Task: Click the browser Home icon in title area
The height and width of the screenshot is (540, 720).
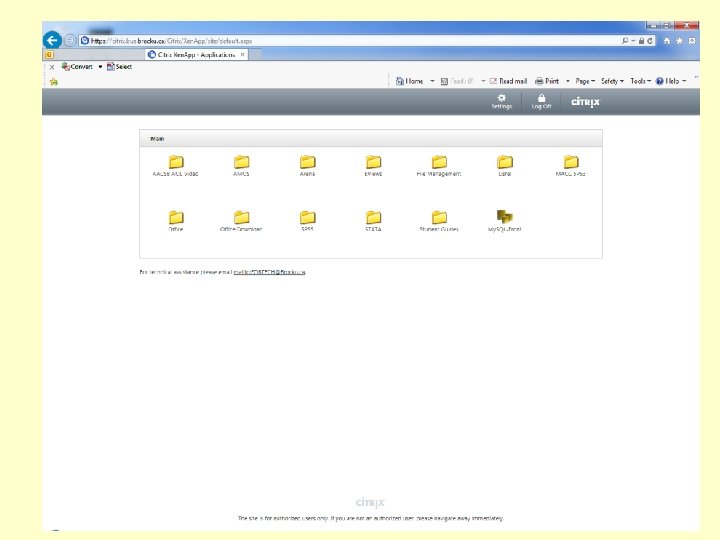Action: pos(667,41)
